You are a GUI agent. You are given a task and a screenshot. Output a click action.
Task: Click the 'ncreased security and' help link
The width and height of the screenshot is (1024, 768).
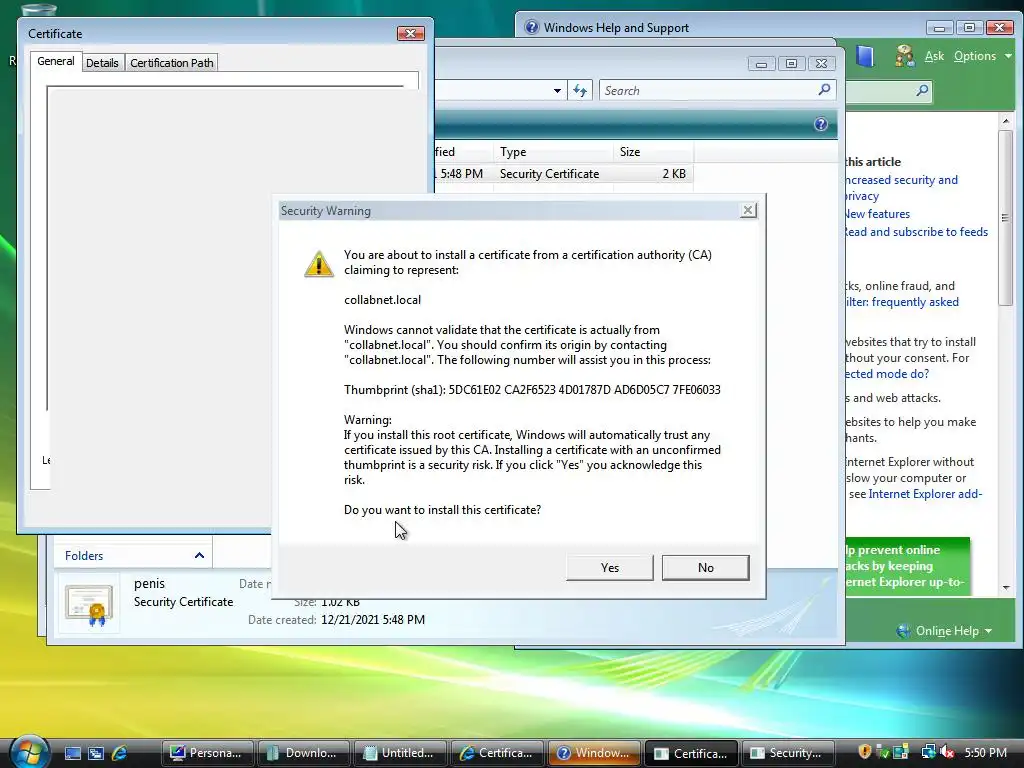[x=901, y=180]
